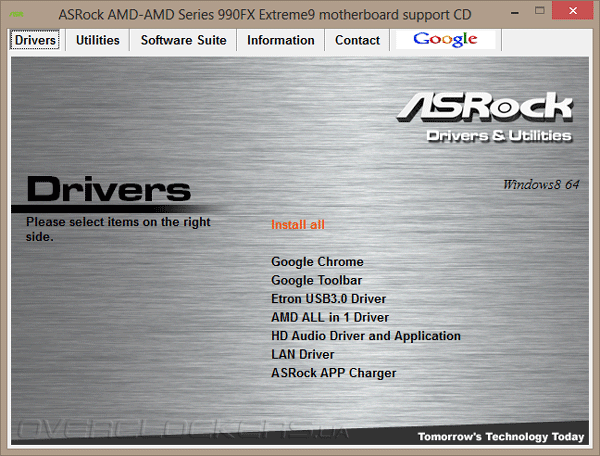The image size is (600, 456).
Task: Close the ASRock support CD window
Action: pos(573,11)
